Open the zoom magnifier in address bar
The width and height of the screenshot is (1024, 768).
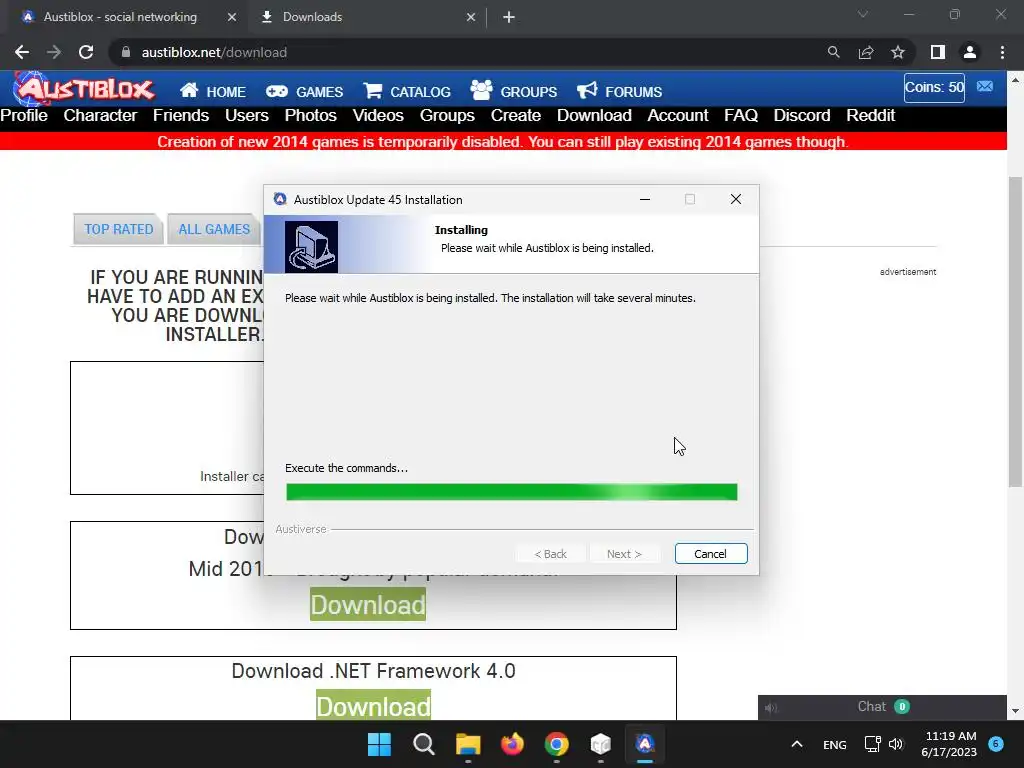833,52
